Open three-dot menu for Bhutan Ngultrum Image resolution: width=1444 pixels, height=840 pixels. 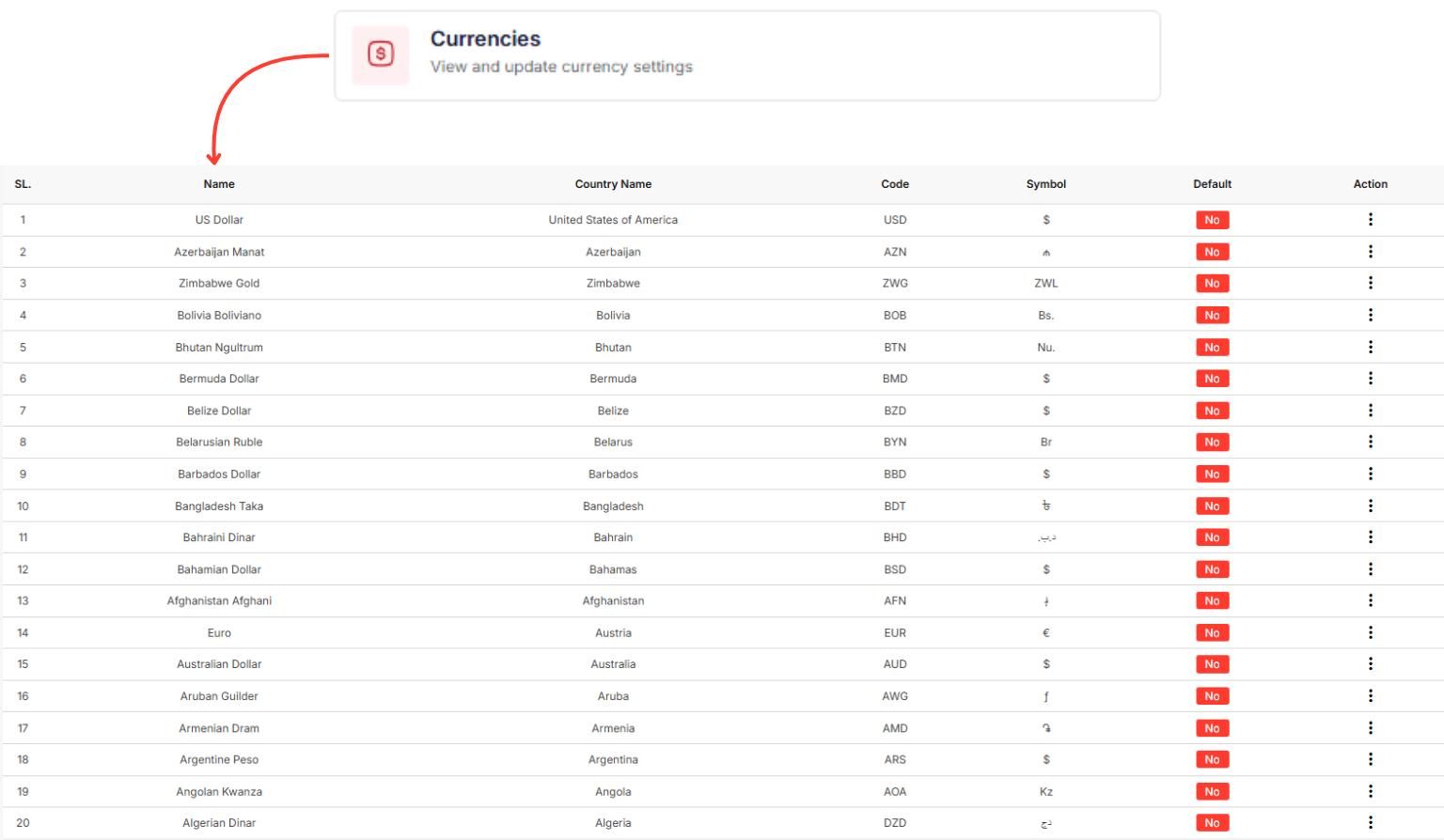pos(1370,347)
